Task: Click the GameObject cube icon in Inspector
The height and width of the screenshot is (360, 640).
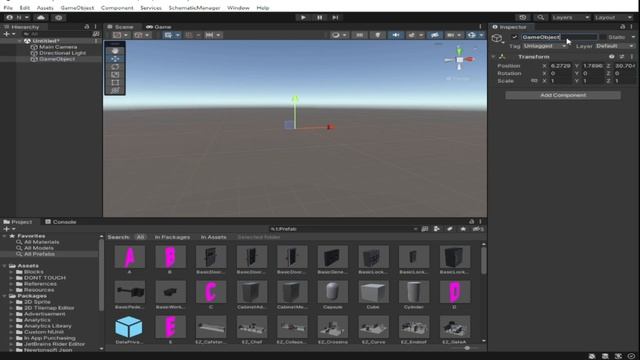Action: pos(496,38)
